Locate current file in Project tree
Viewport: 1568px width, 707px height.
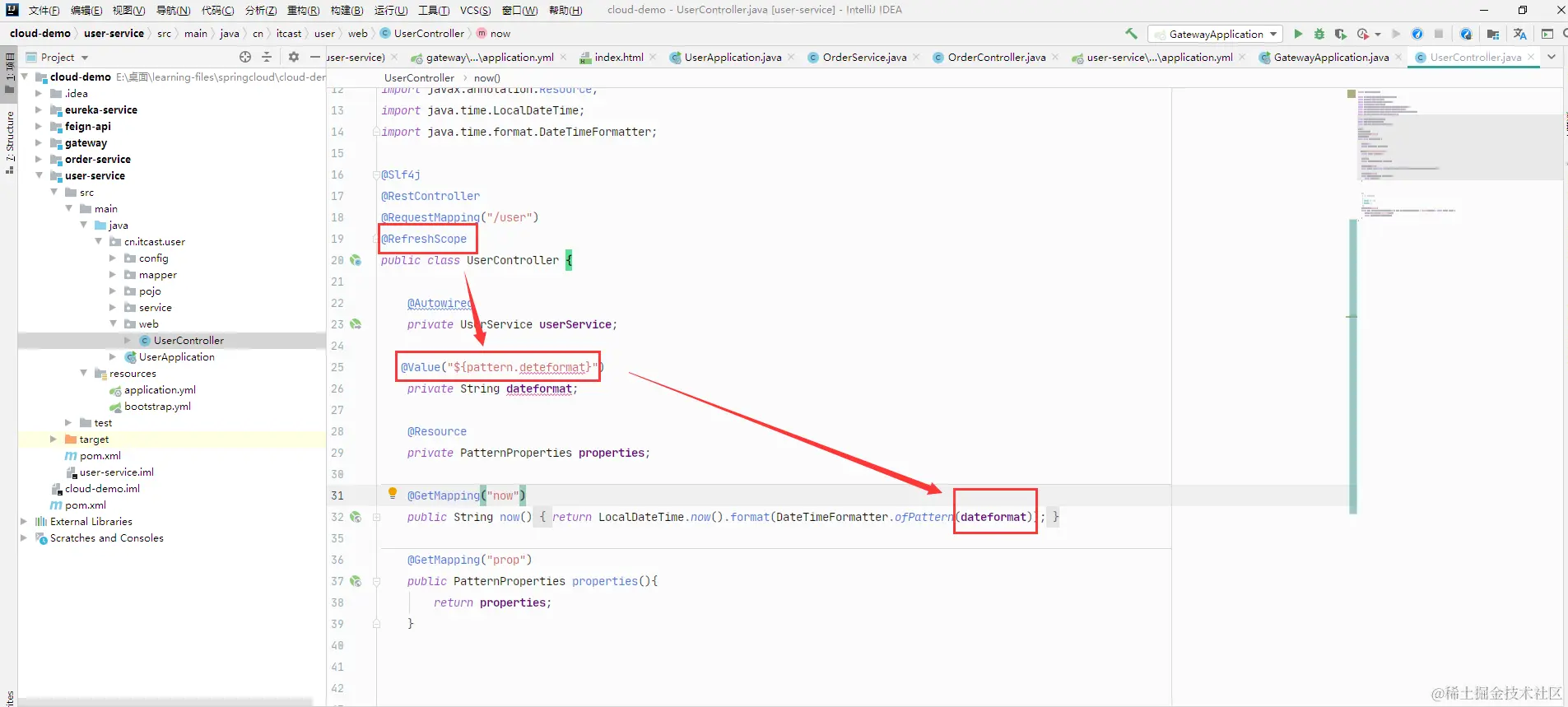pos(245,57)
